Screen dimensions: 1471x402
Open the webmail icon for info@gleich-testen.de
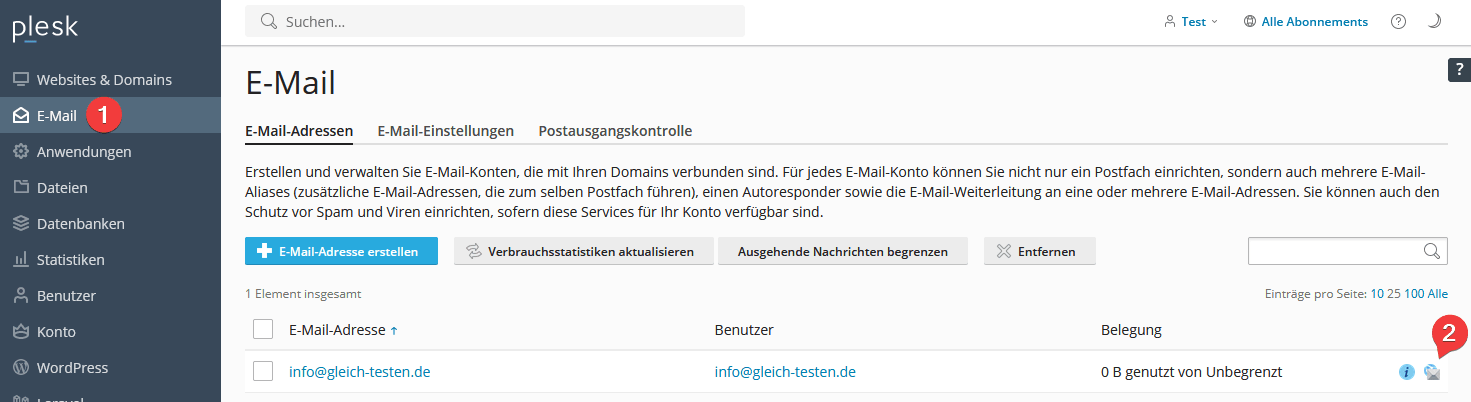click(1432, 372)
